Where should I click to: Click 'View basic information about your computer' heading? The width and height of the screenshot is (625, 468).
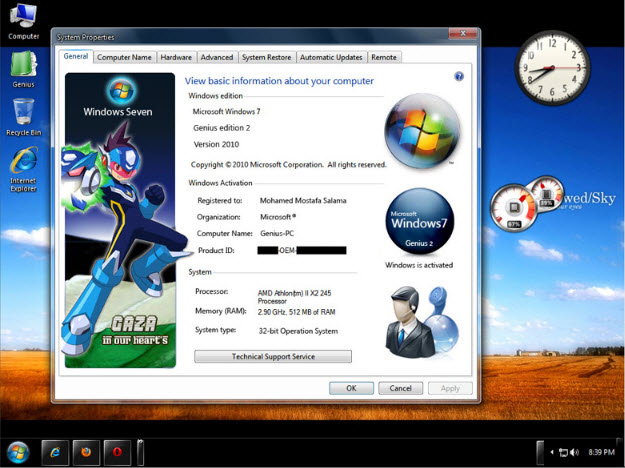click(x=279, y=81)
